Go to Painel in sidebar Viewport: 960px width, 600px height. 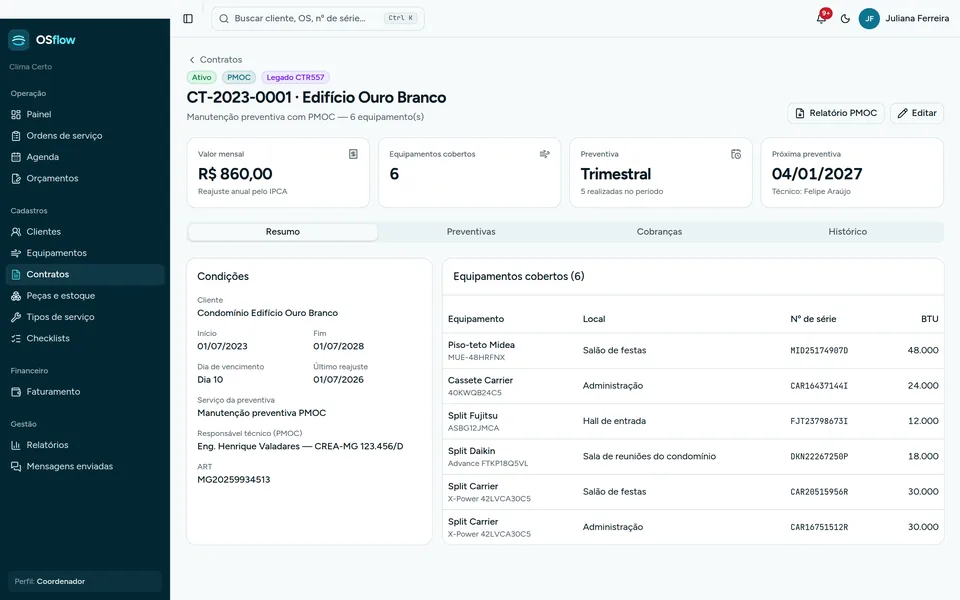(x=85, y=114)
